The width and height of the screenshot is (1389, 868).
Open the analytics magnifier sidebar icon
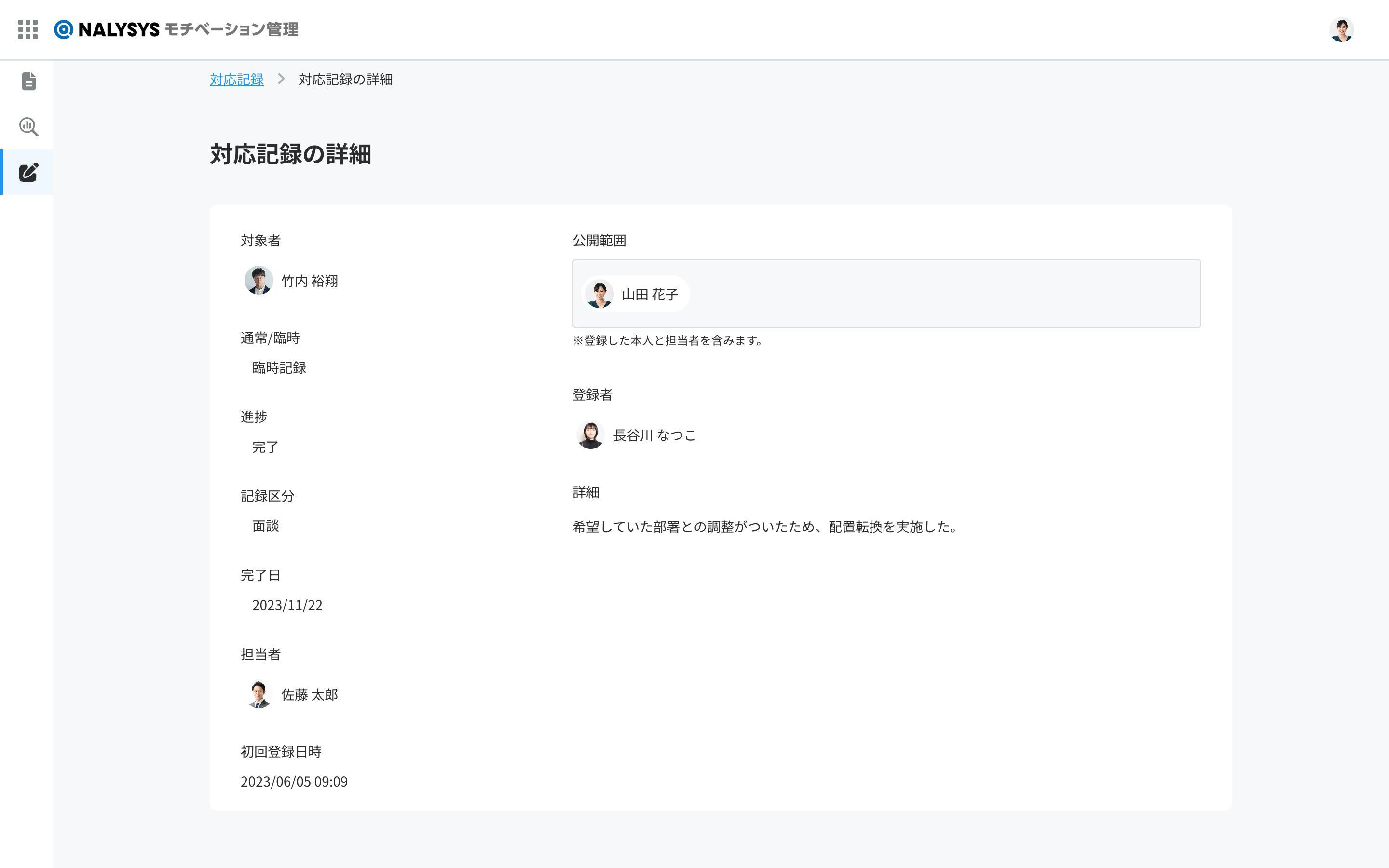(28, 127)
